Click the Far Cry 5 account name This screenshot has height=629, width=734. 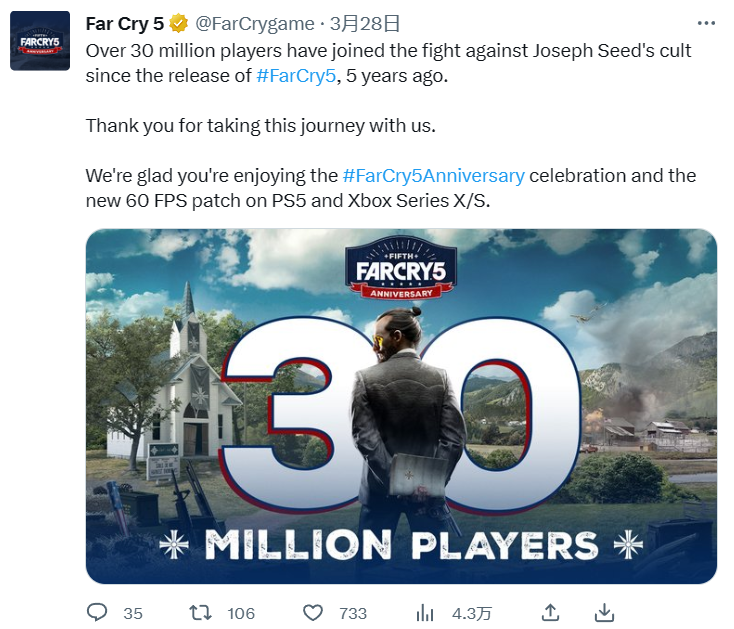coord(125,23)
